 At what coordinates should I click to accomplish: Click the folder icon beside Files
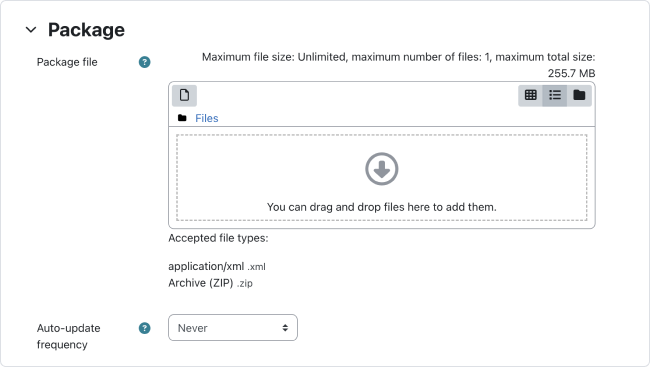[182, 118]
